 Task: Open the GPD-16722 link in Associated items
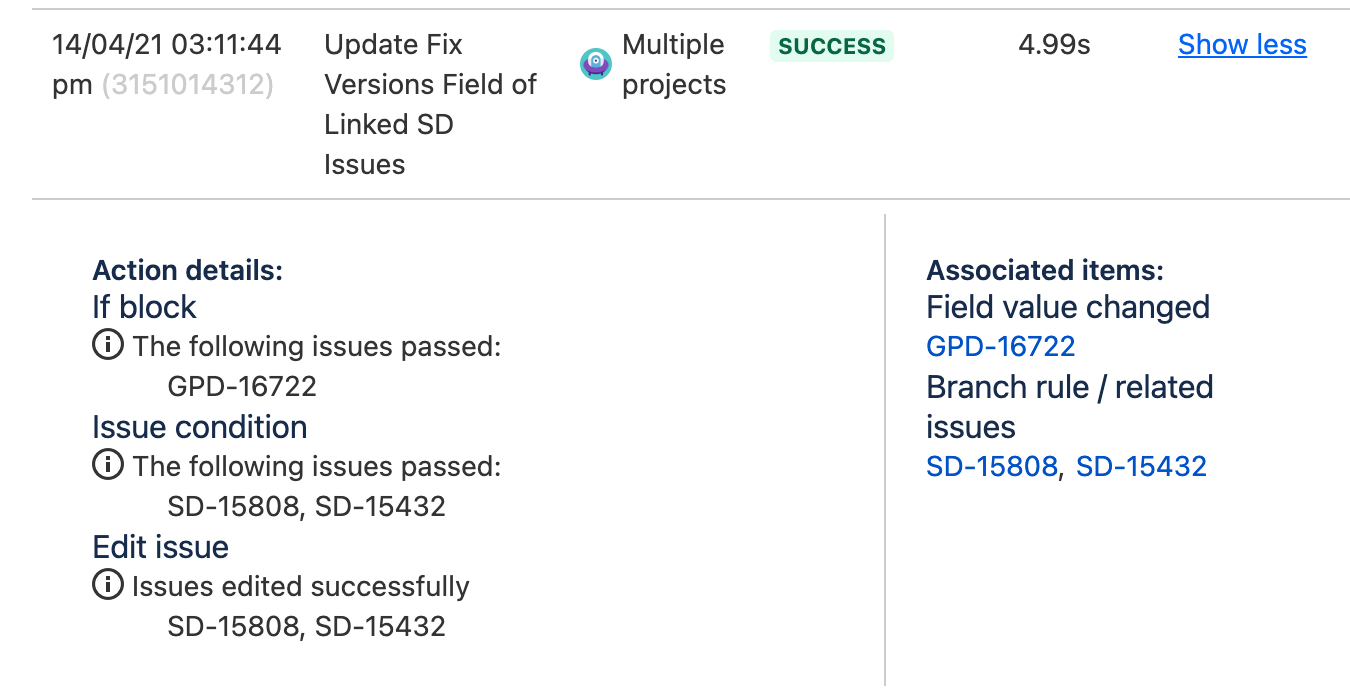[x=1000, y=347]
